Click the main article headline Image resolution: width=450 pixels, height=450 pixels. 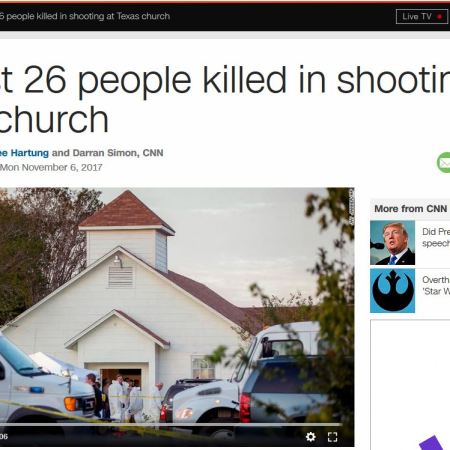[225, 99]
